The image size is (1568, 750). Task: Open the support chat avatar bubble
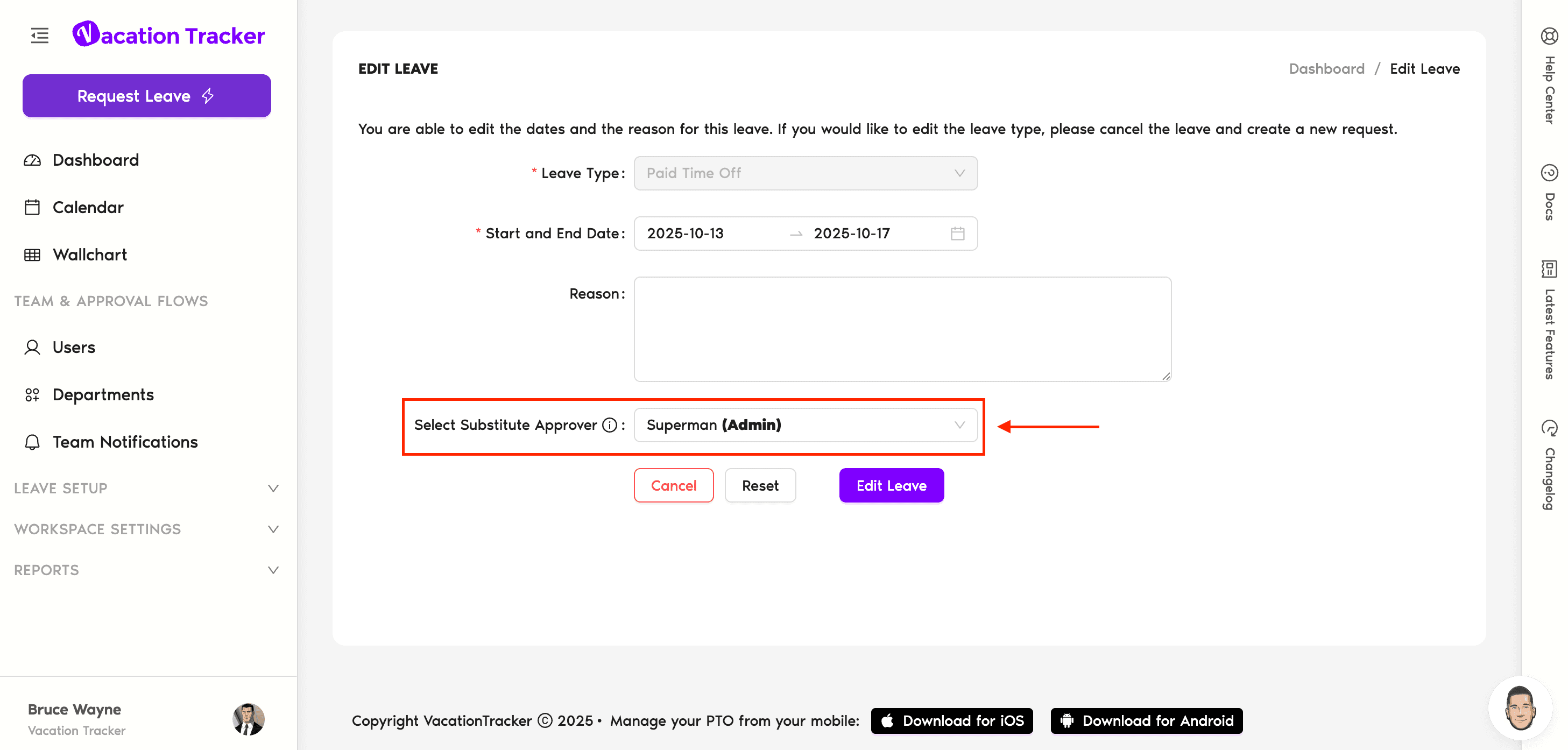1520,707
